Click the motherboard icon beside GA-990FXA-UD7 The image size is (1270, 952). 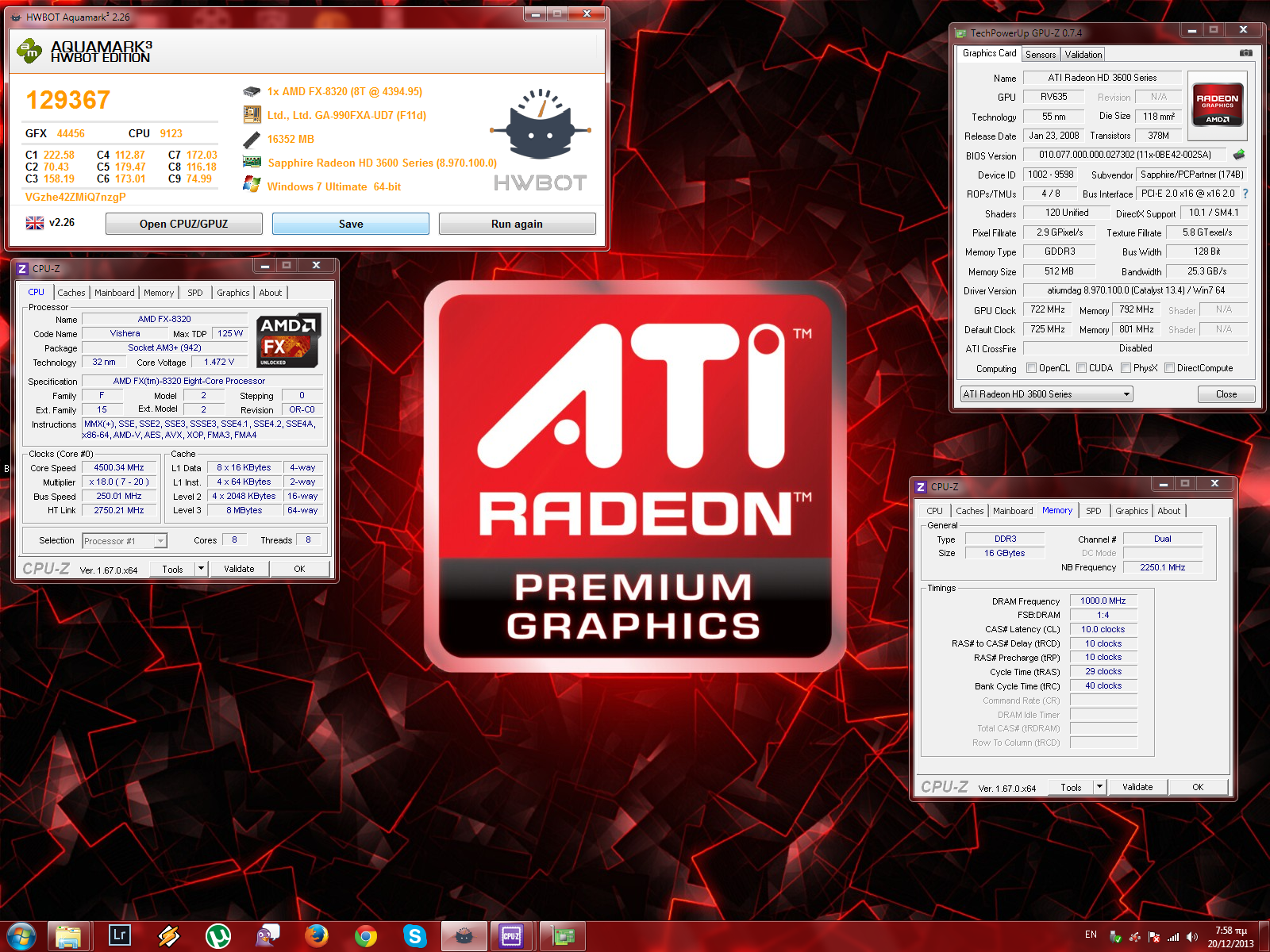pyautogui.click(x=252, y=115)
